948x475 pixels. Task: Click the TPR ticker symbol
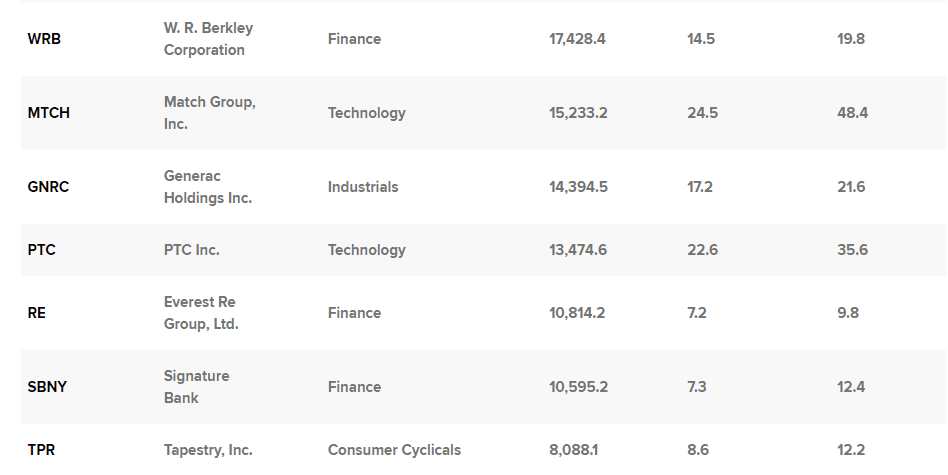[x=41, y=450]
